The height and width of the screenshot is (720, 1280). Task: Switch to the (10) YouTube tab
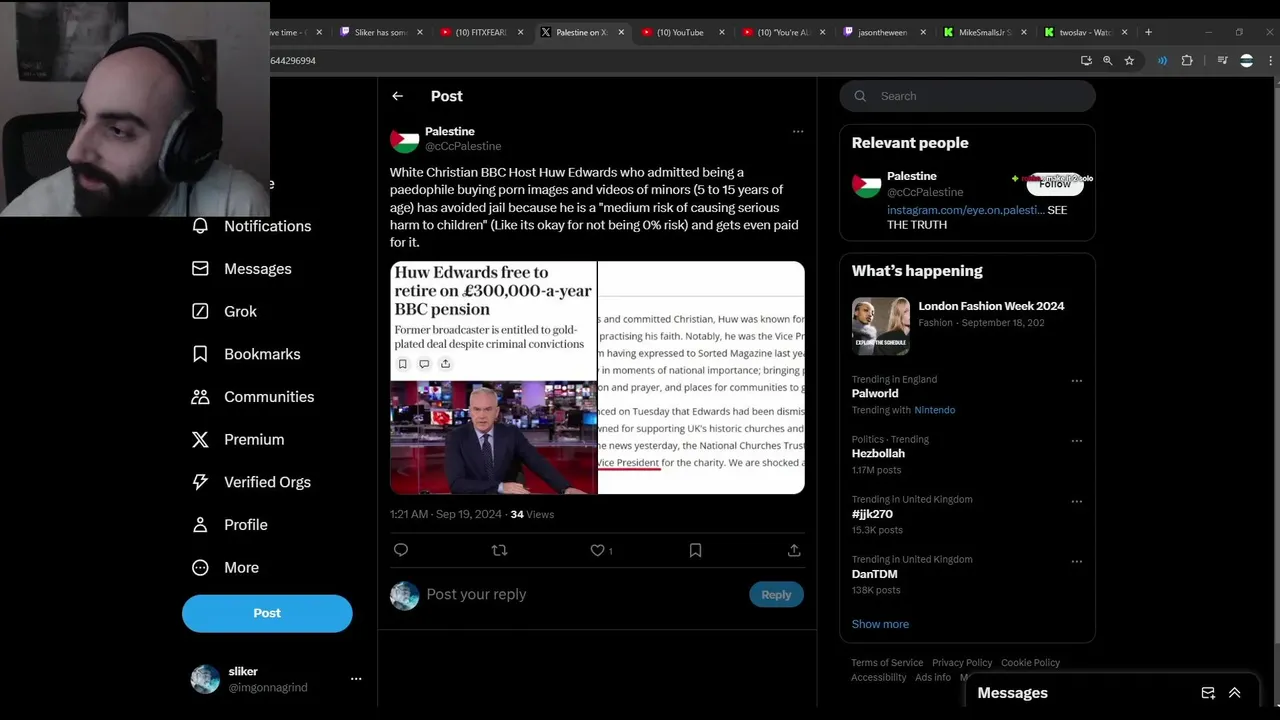coord(683,32)
